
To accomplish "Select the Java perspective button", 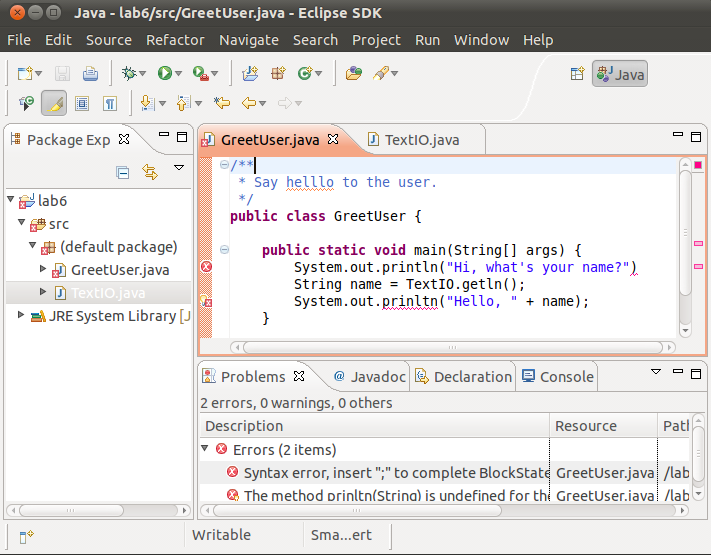I will [620, 74].
